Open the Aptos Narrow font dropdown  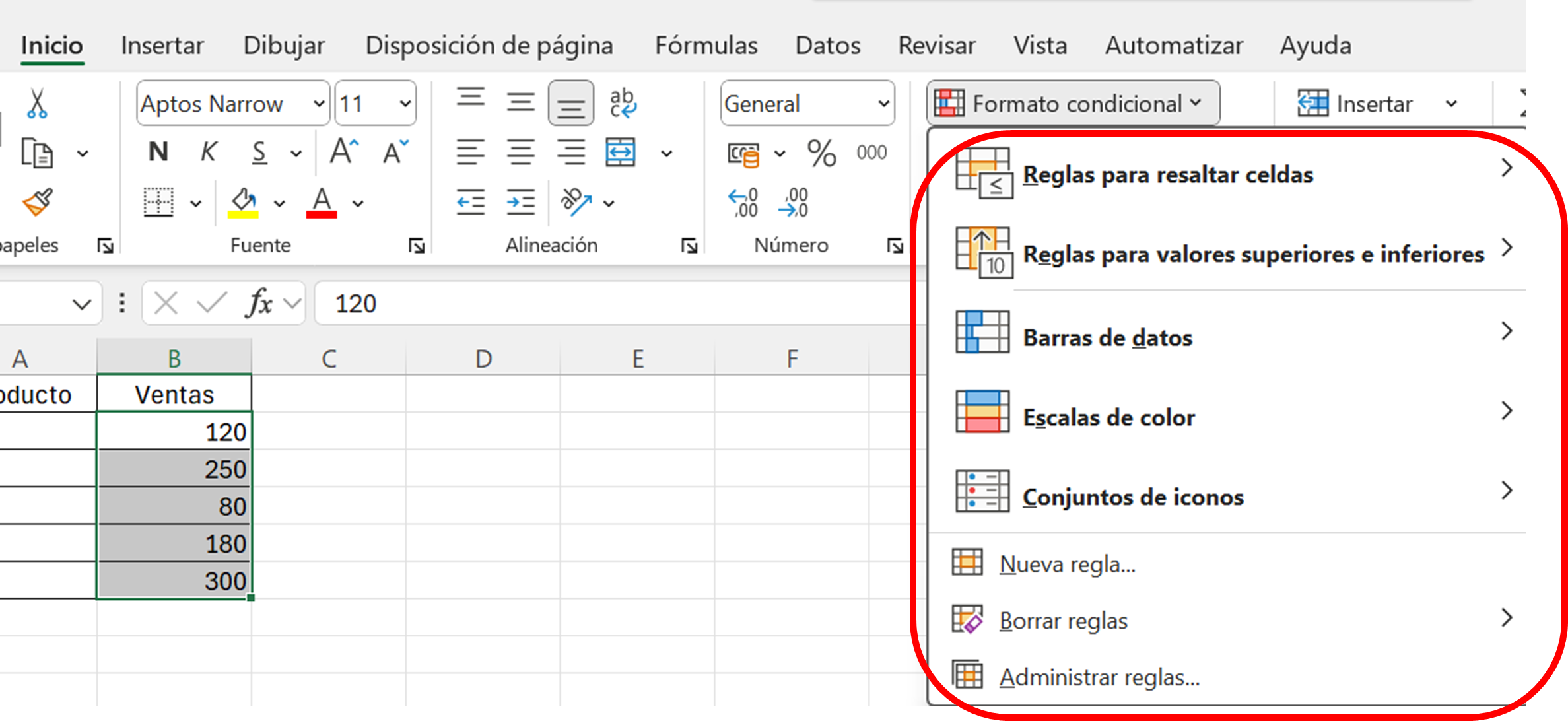(x=319, y=104)
